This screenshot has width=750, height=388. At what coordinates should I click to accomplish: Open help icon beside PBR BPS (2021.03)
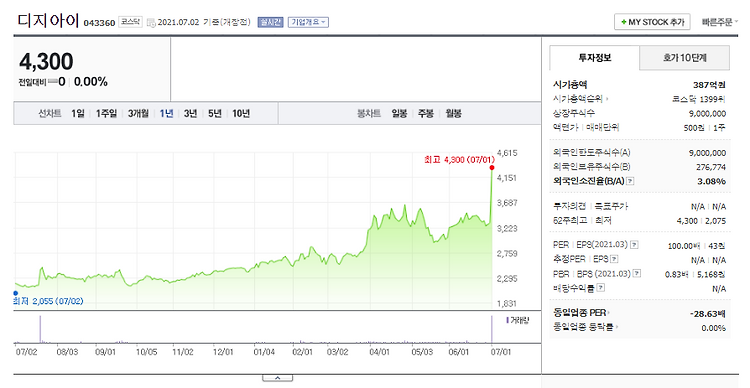(637, 273)
